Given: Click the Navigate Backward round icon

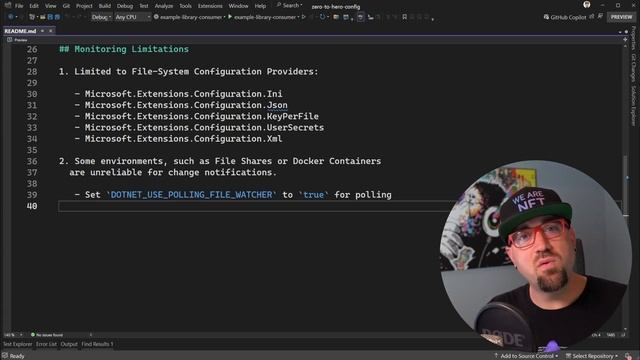Looking at the screenshot, I should pos(11,17).
